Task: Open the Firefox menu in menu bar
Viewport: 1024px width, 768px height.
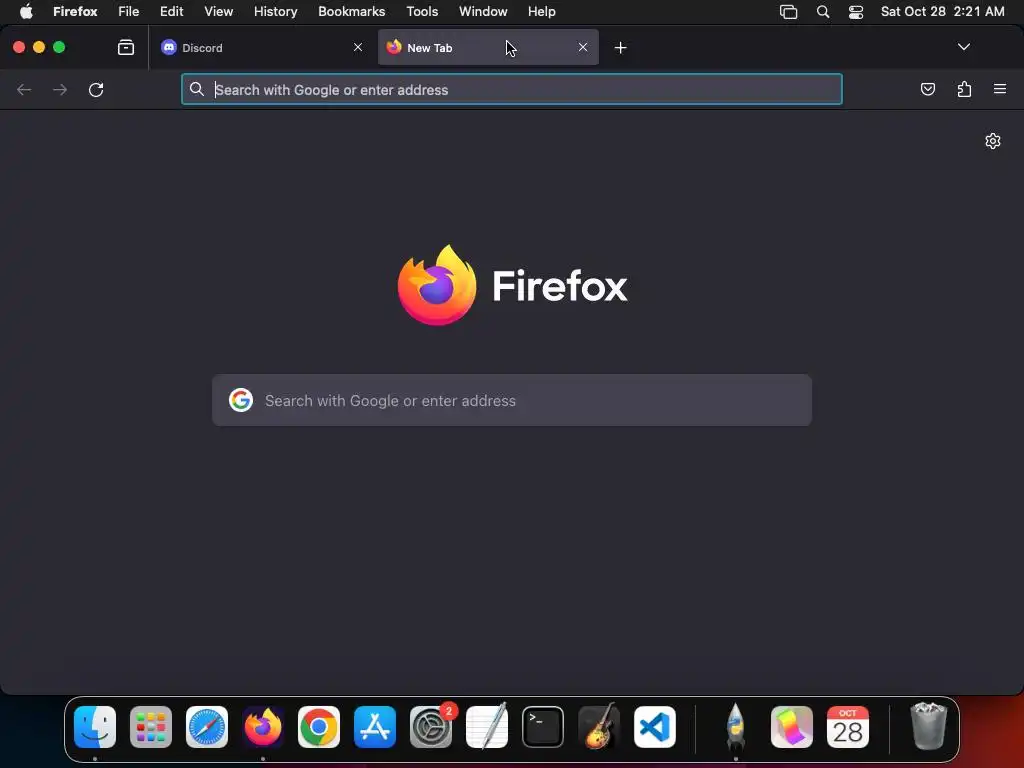Action: click(75, 11)
